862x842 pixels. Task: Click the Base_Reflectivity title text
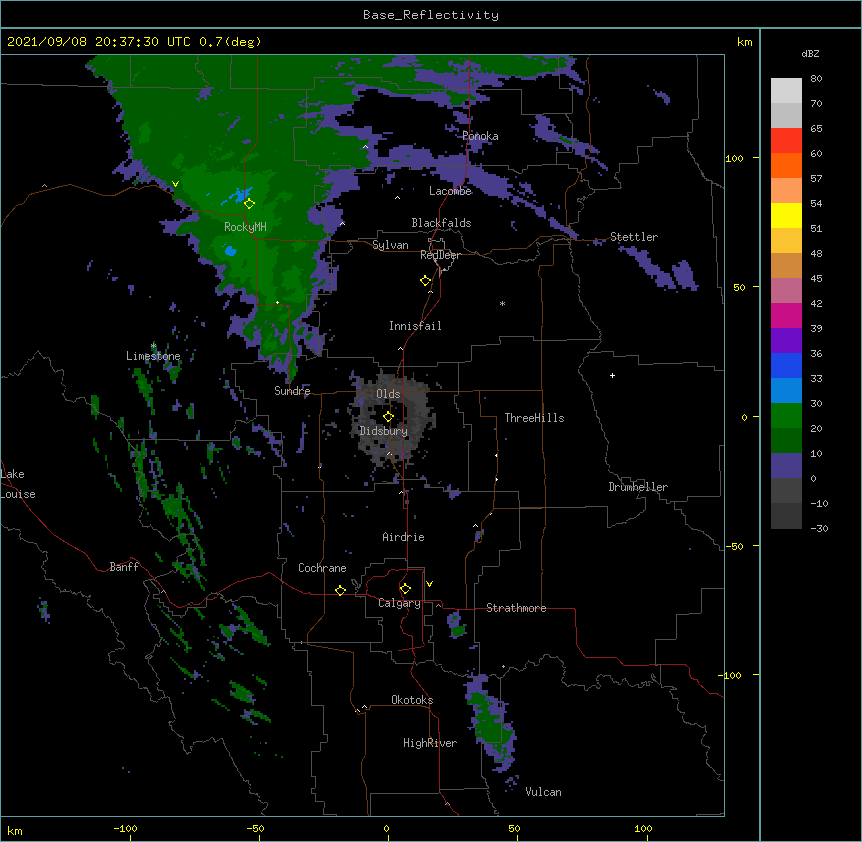click(431, 15)
